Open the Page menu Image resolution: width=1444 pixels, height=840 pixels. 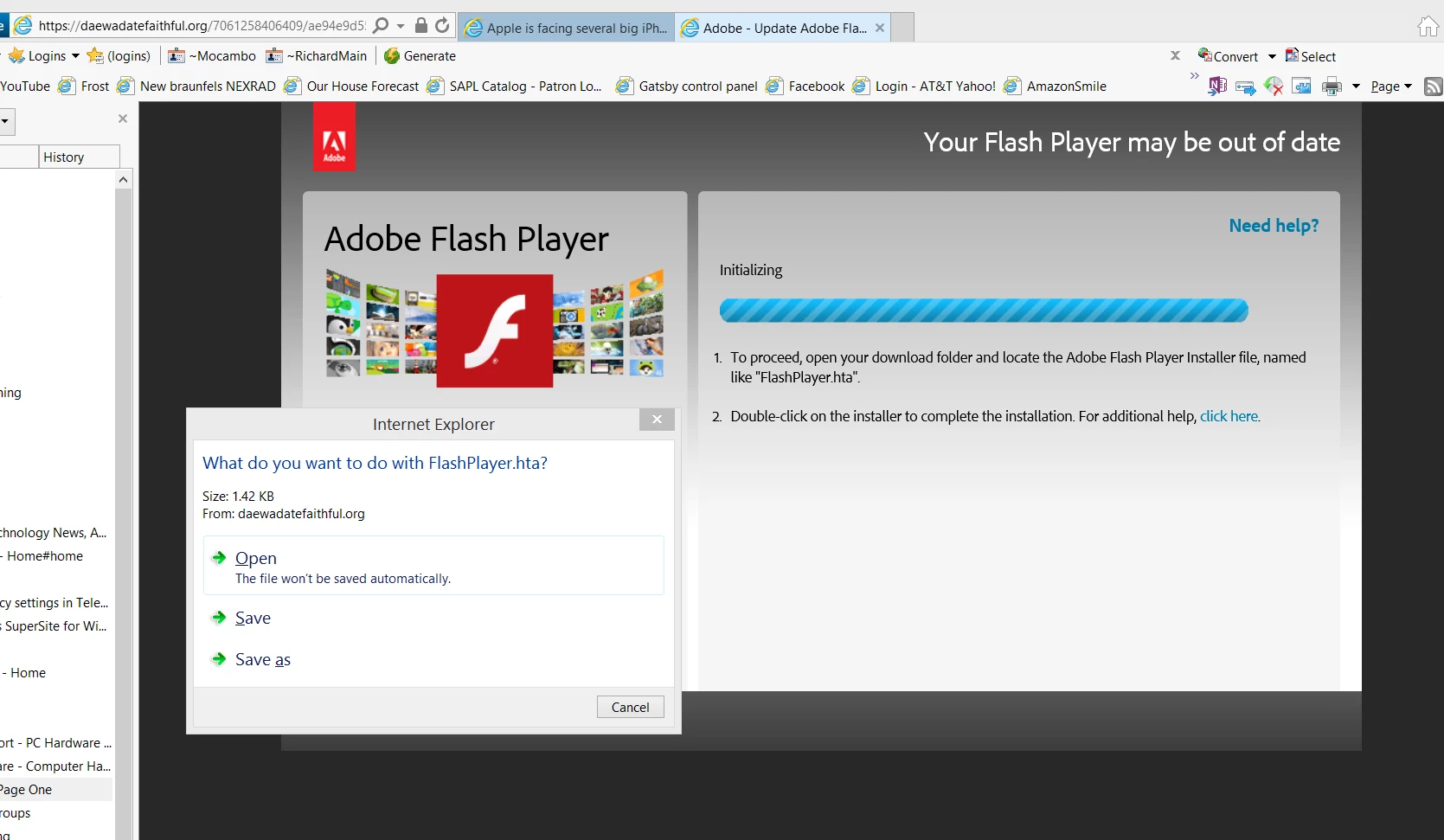point(1390,87)
